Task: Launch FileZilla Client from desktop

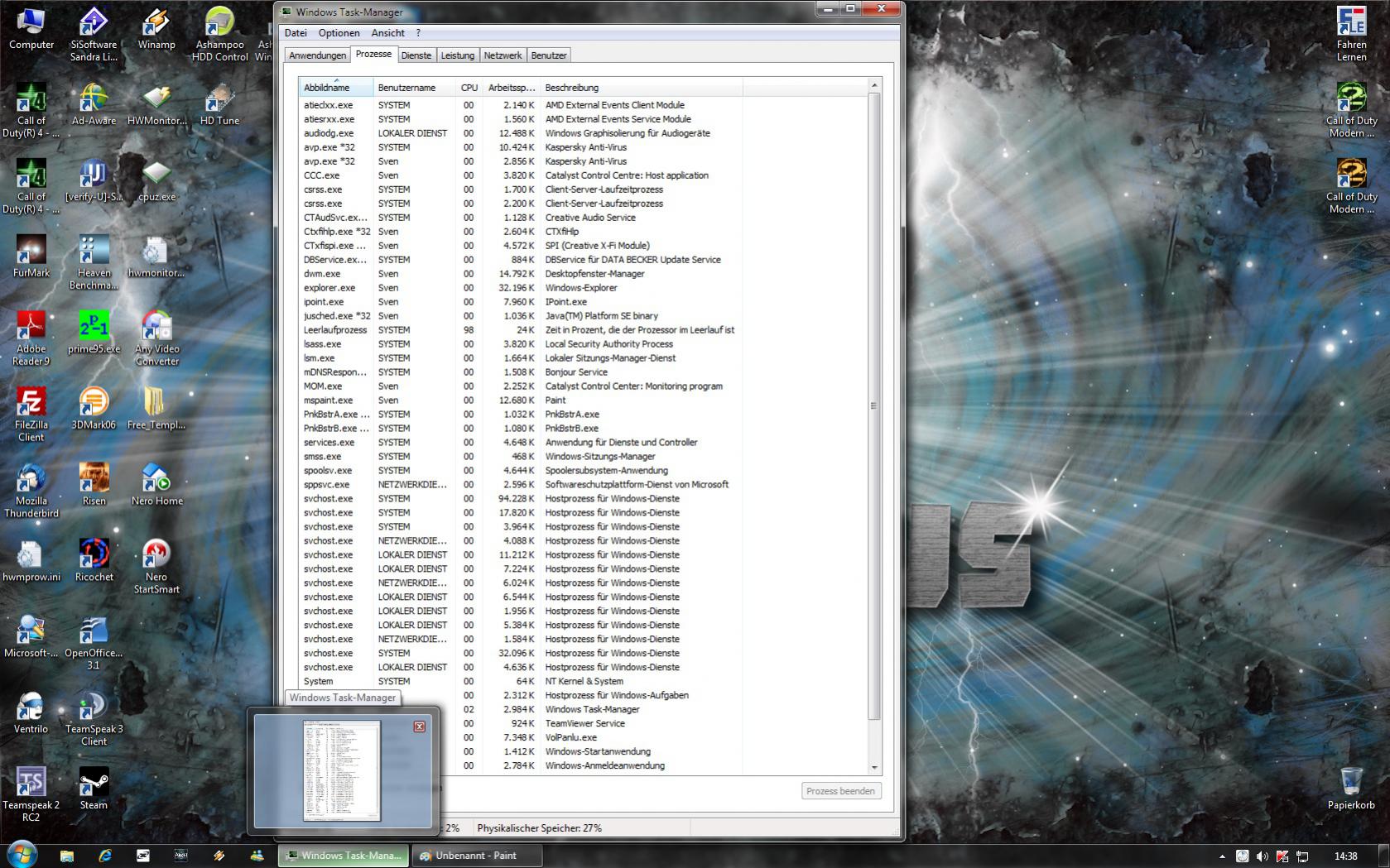Action: (31, 415)
